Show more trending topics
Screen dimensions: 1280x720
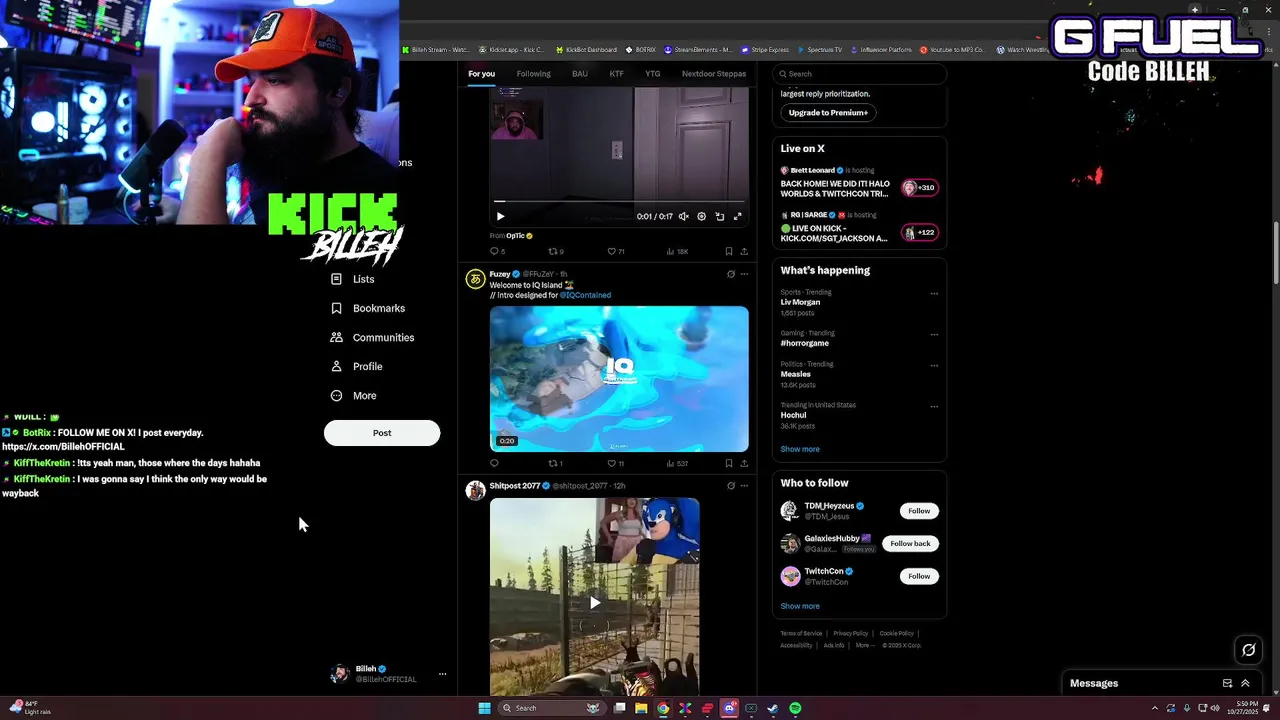click(x=800, y=449)
